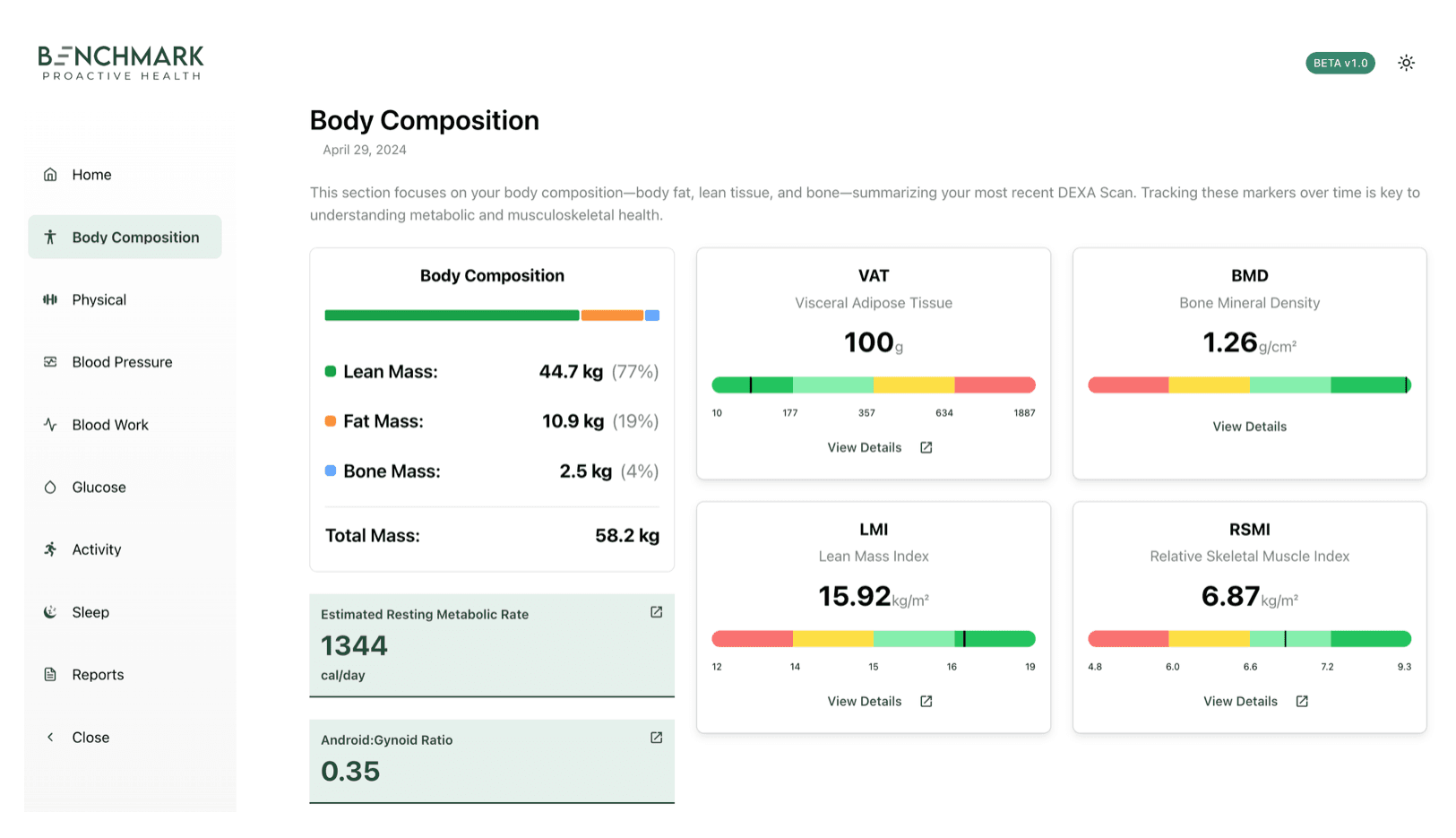Click the Bone Mass value 2.5 kg
The width and height of the screenshot is (1456, 838).
point(585,471)
